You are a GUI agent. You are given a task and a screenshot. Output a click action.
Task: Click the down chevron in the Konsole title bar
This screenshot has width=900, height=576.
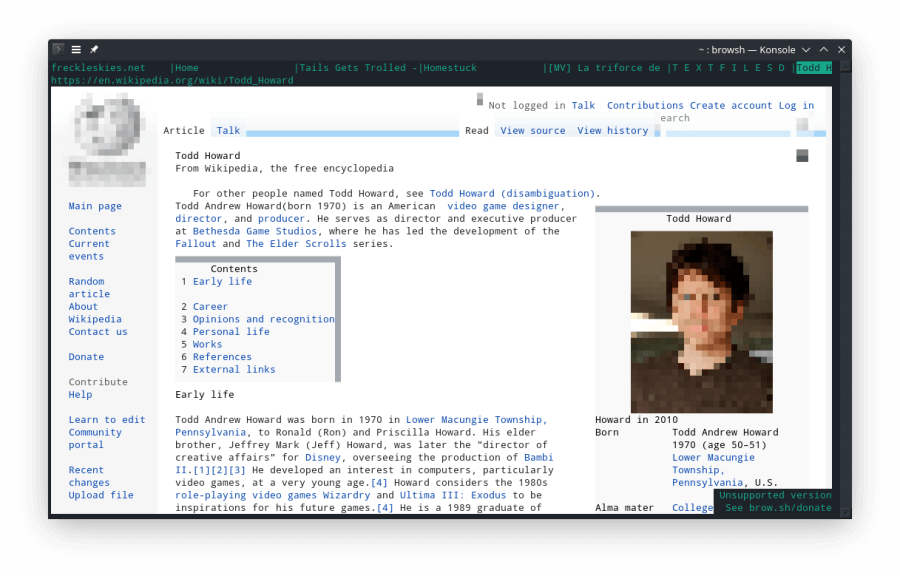[806, 50]
